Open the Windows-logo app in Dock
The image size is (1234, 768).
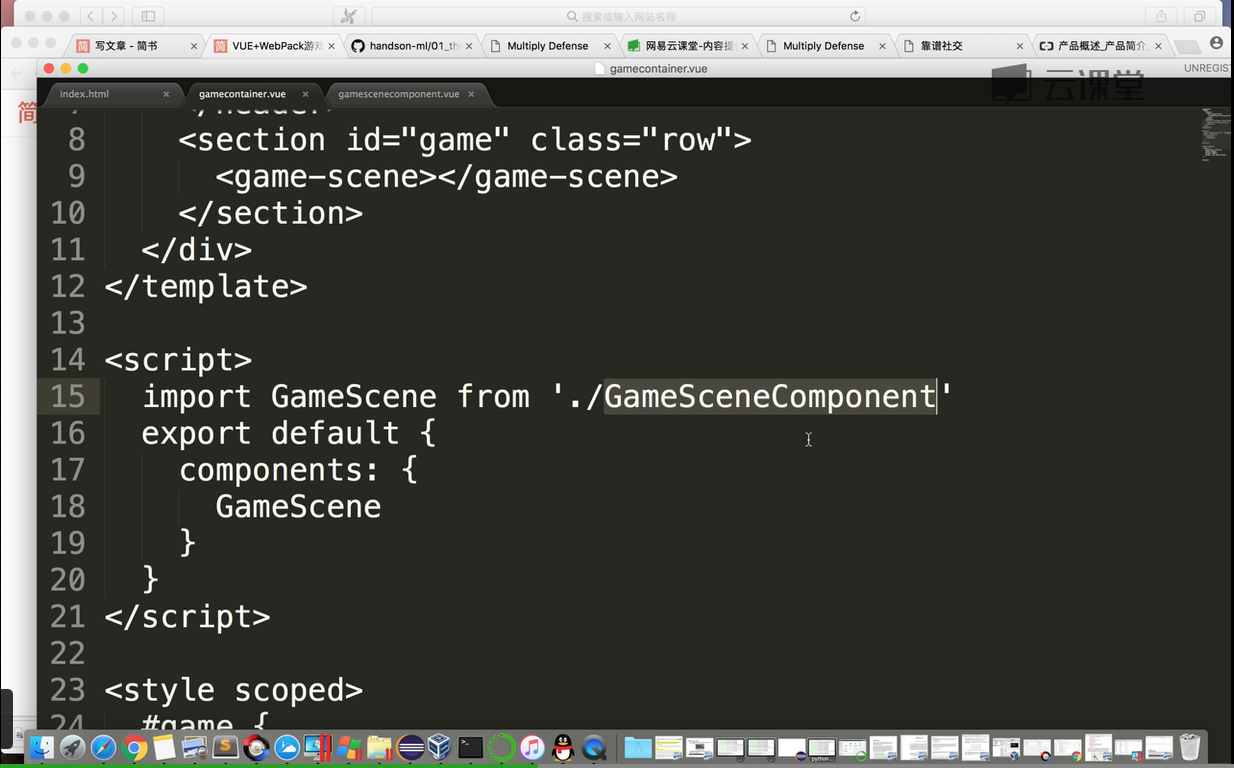(348, 747)
